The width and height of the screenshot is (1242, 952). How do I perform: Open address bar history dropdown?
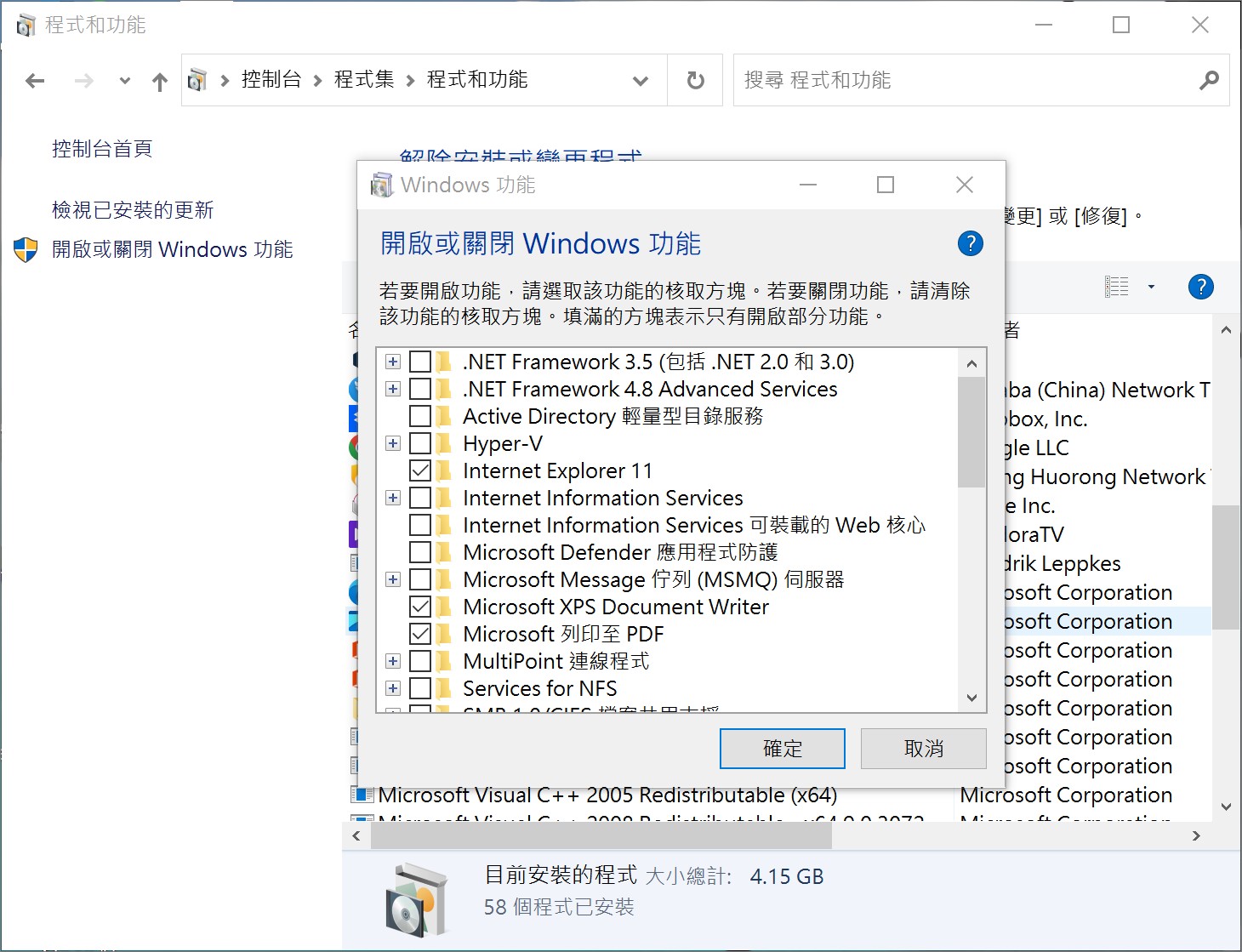641,81
